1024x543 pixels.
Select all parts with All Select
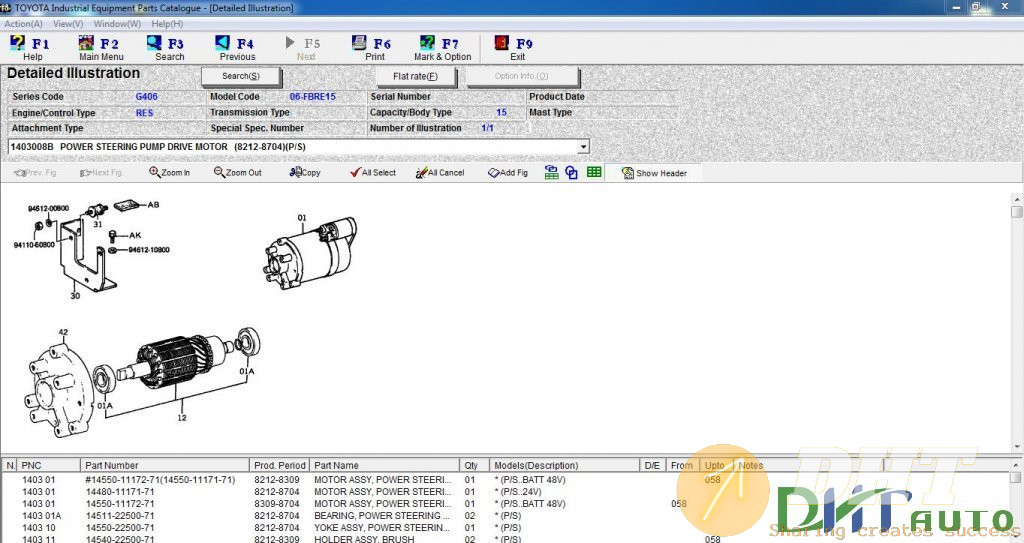click(373, 173)
